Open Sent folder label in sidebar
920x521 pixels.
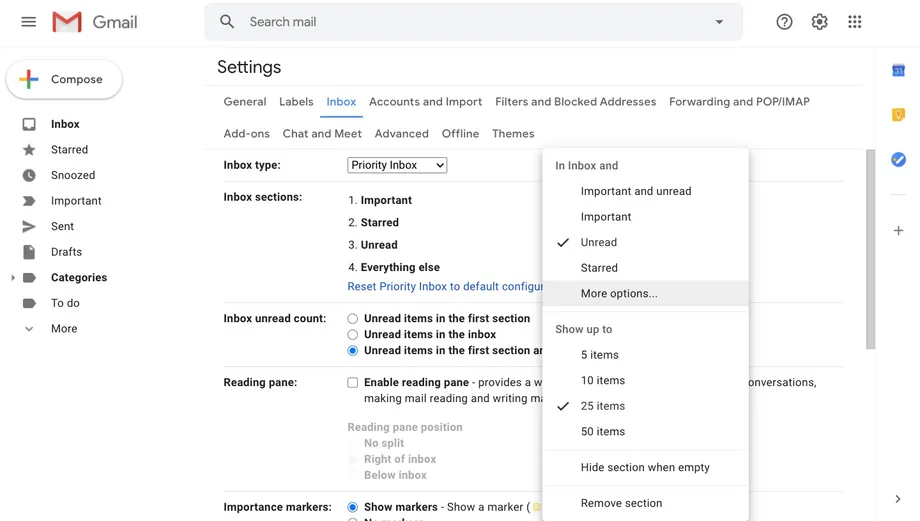coord(62,226)
